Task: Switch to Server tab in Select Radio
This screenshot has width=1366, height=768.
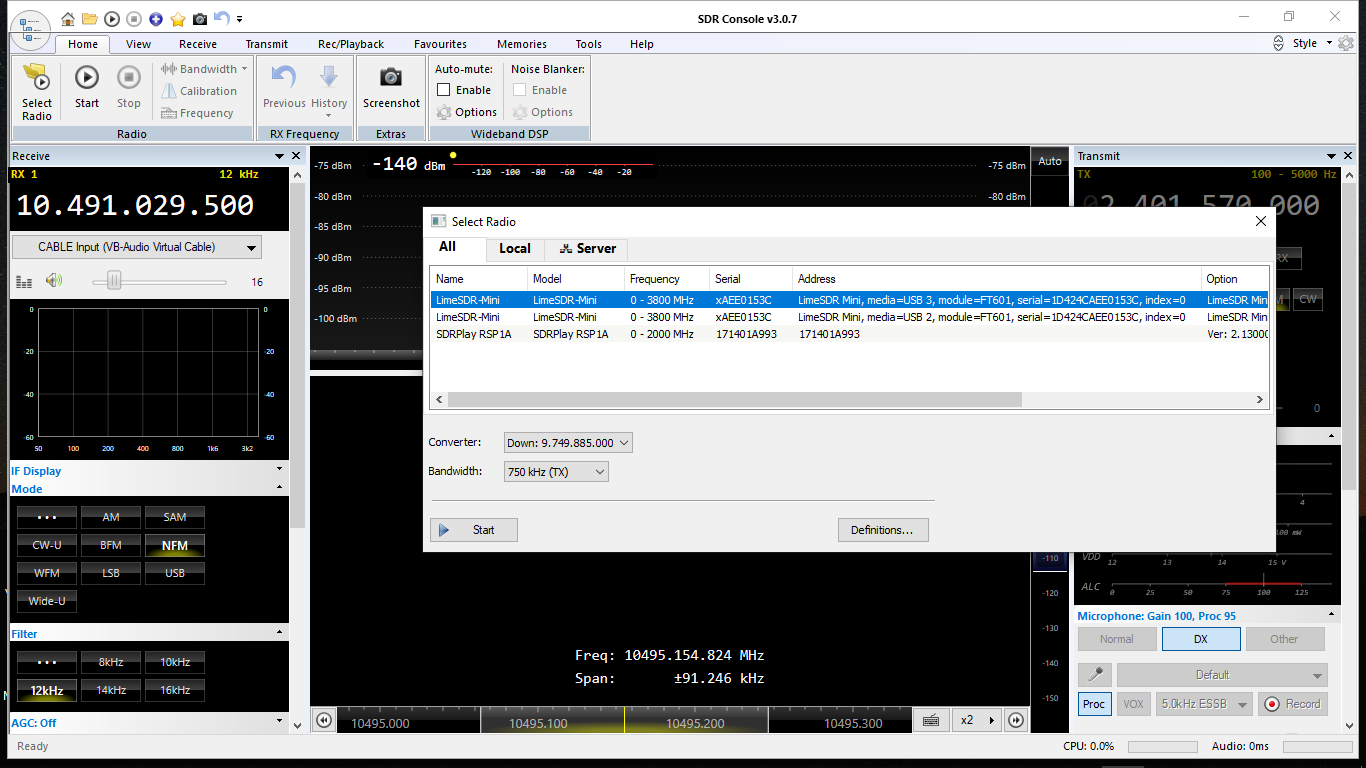Action: [x=588, y=248]
